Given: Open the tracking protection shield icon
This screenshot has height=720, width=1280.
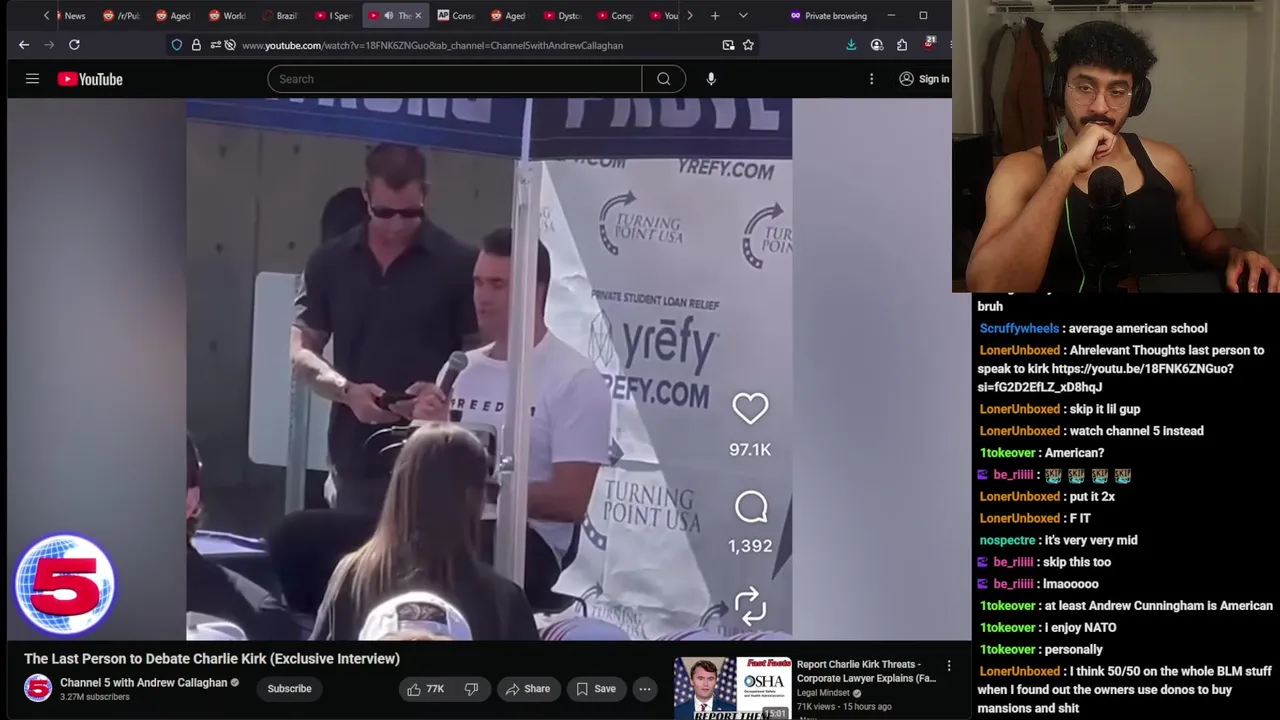Looking at the screenshot, I should (177, 45).
